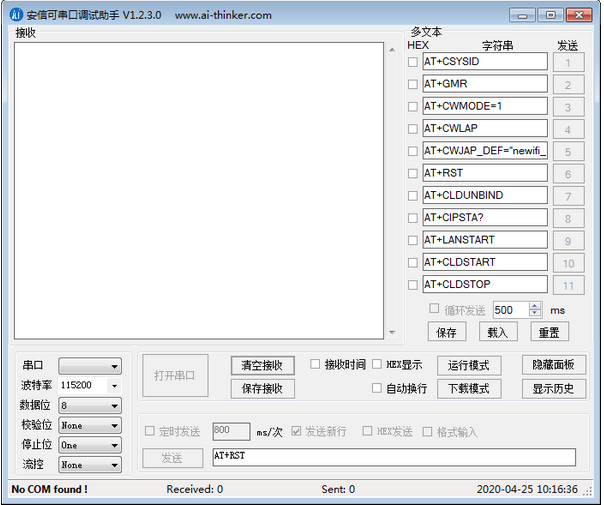Click the AT+CIPSTA? command field
The width and height of the screenshot is (604, 505).
coord(485,218)
